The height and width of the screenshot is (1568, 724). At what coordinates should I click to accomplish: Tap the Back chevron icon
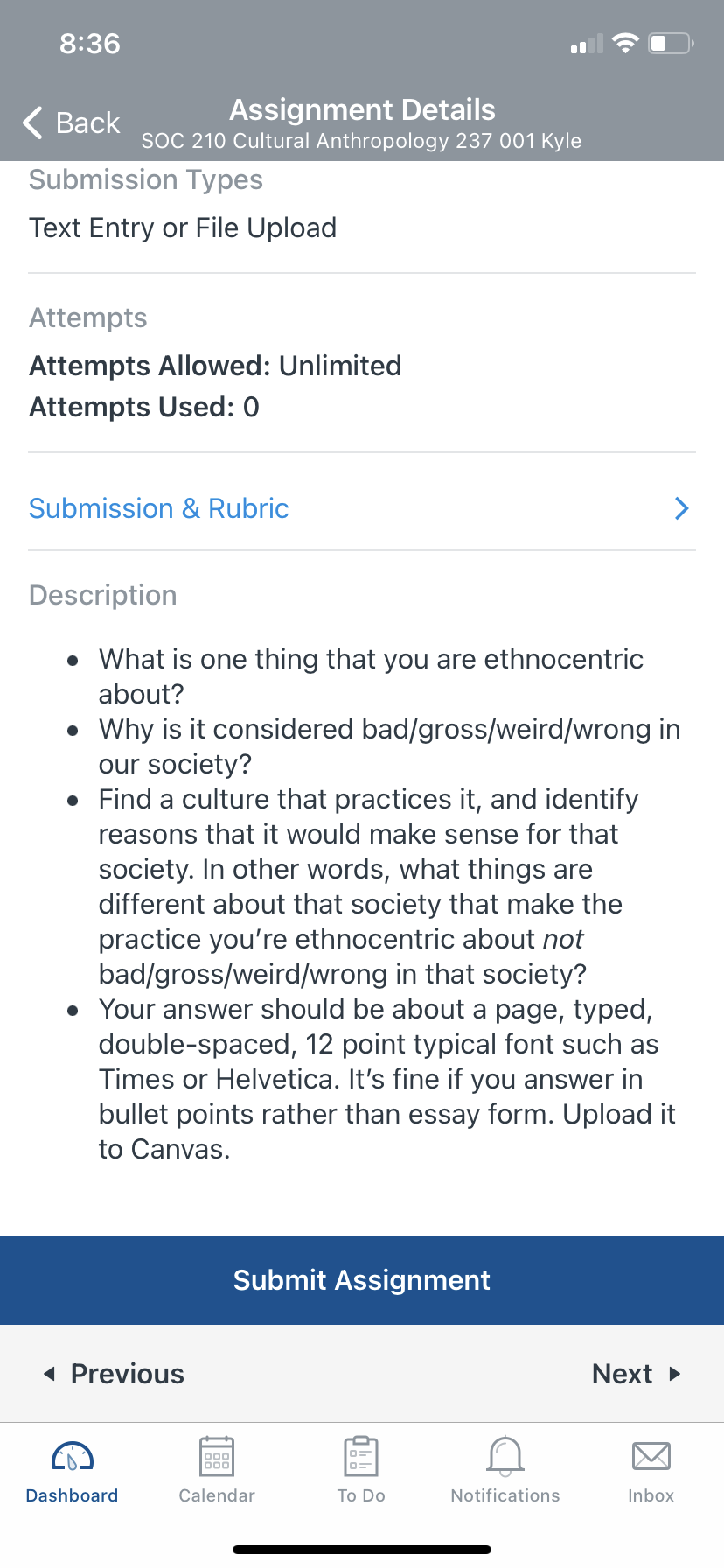32,122
